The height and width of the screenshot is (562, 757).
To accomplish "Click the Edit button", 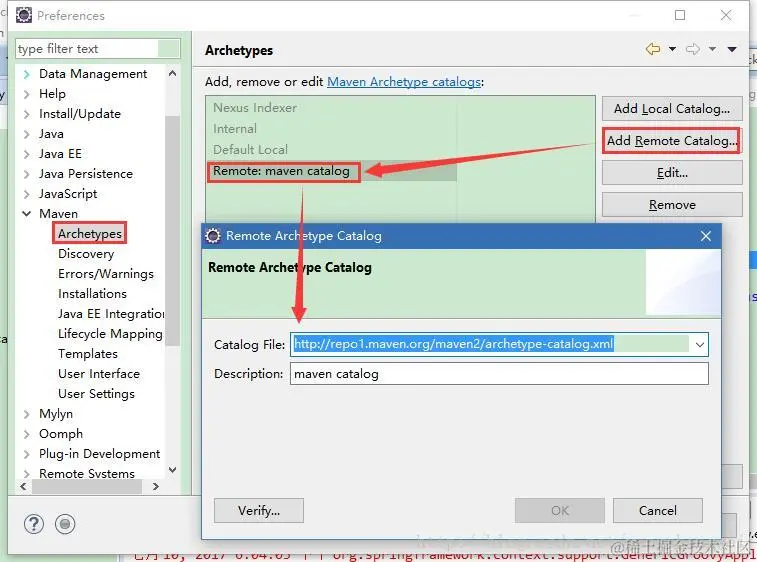I will click(672, 173).
